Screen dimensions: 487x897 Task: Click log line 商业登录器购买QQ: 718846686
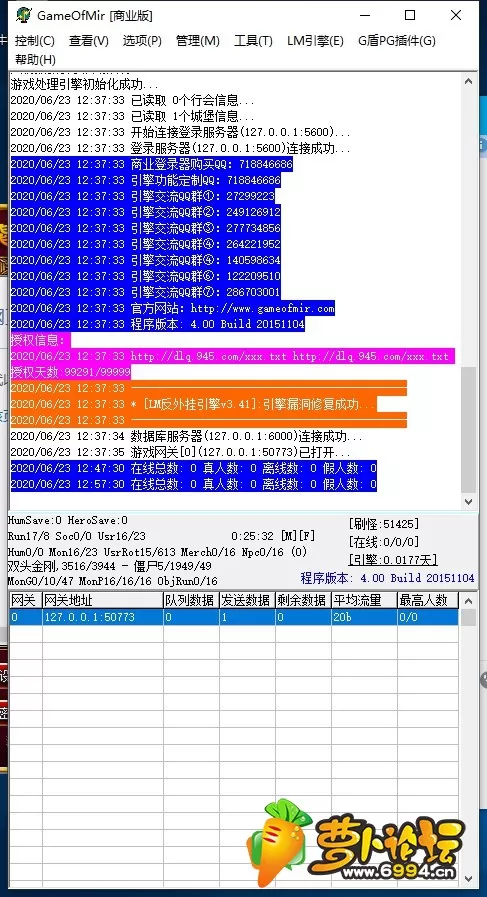(152, 165)
